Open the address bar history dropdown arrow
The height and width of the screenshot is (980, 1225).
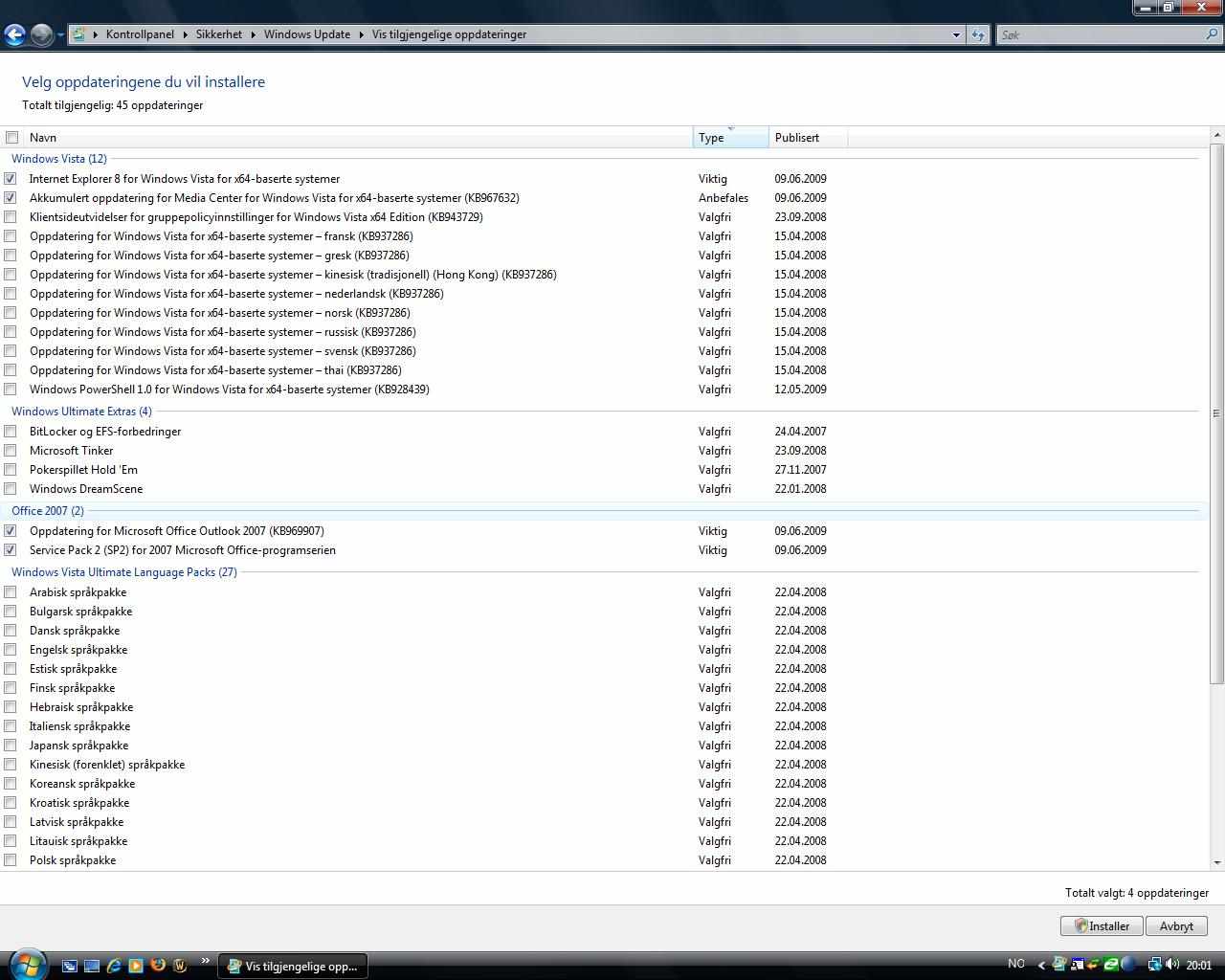(955, 34)
